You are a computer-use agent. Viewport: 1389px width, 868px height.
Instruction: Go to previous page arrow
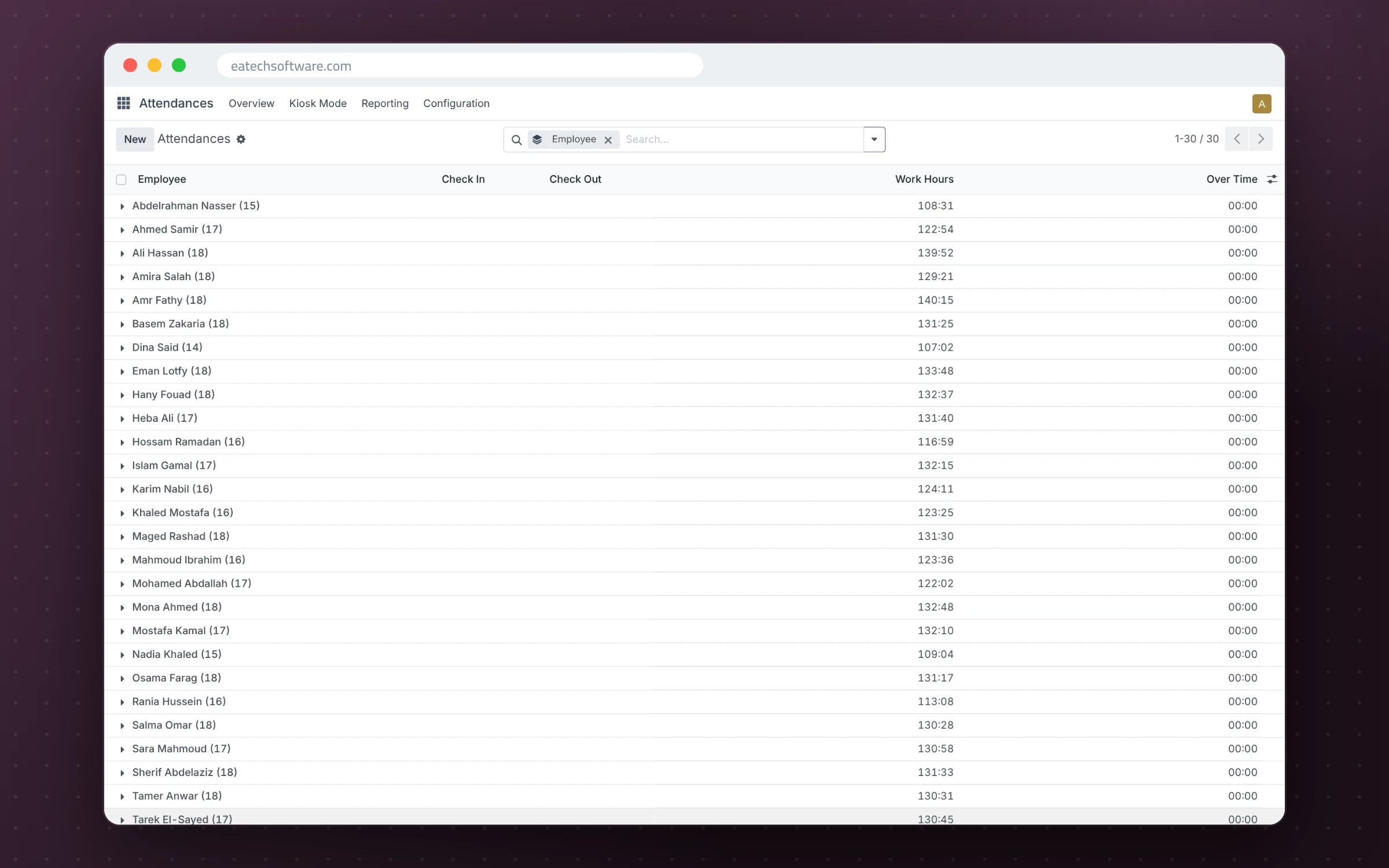pyautogui.click(x=1237, y=139)
